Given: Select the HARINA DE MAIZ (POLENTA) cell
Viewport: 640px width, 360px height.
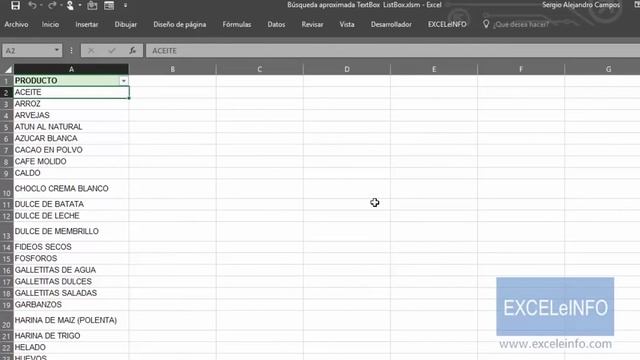Looking at the screenshot, I should [x=71, y=320].
